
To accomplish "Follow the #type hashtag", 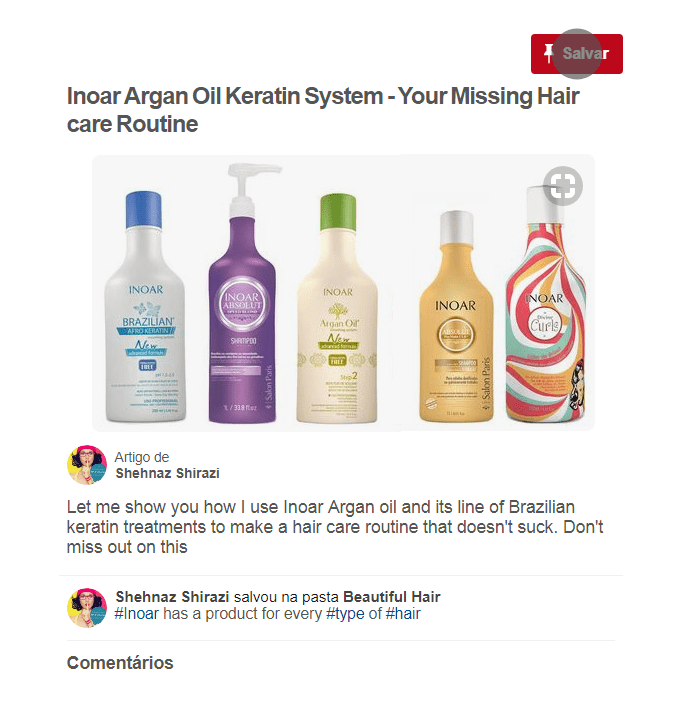I will (345, 613).
